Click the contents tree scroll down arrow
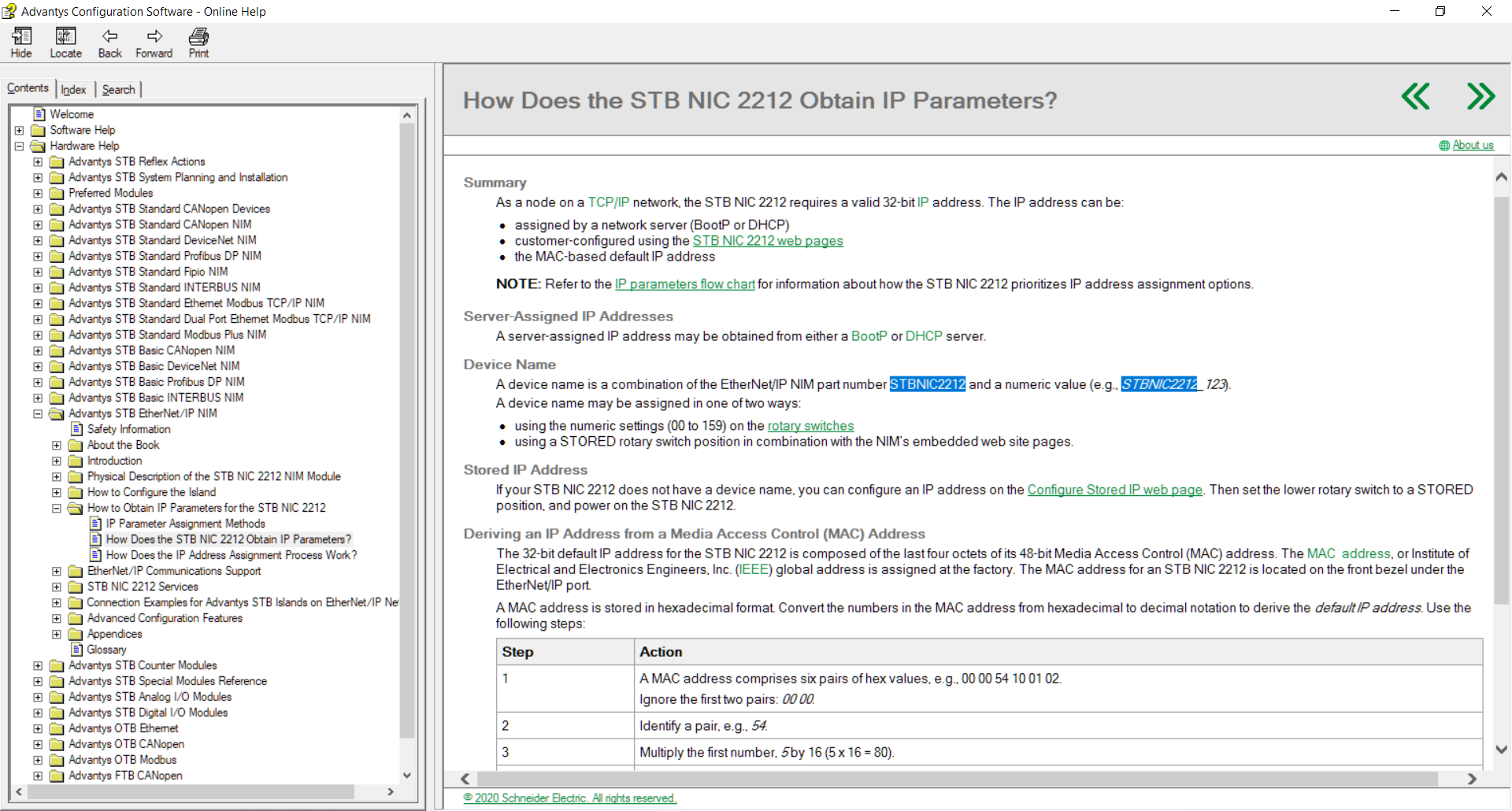The width and height of the screenshot is (1512, 811). (407, 775)
